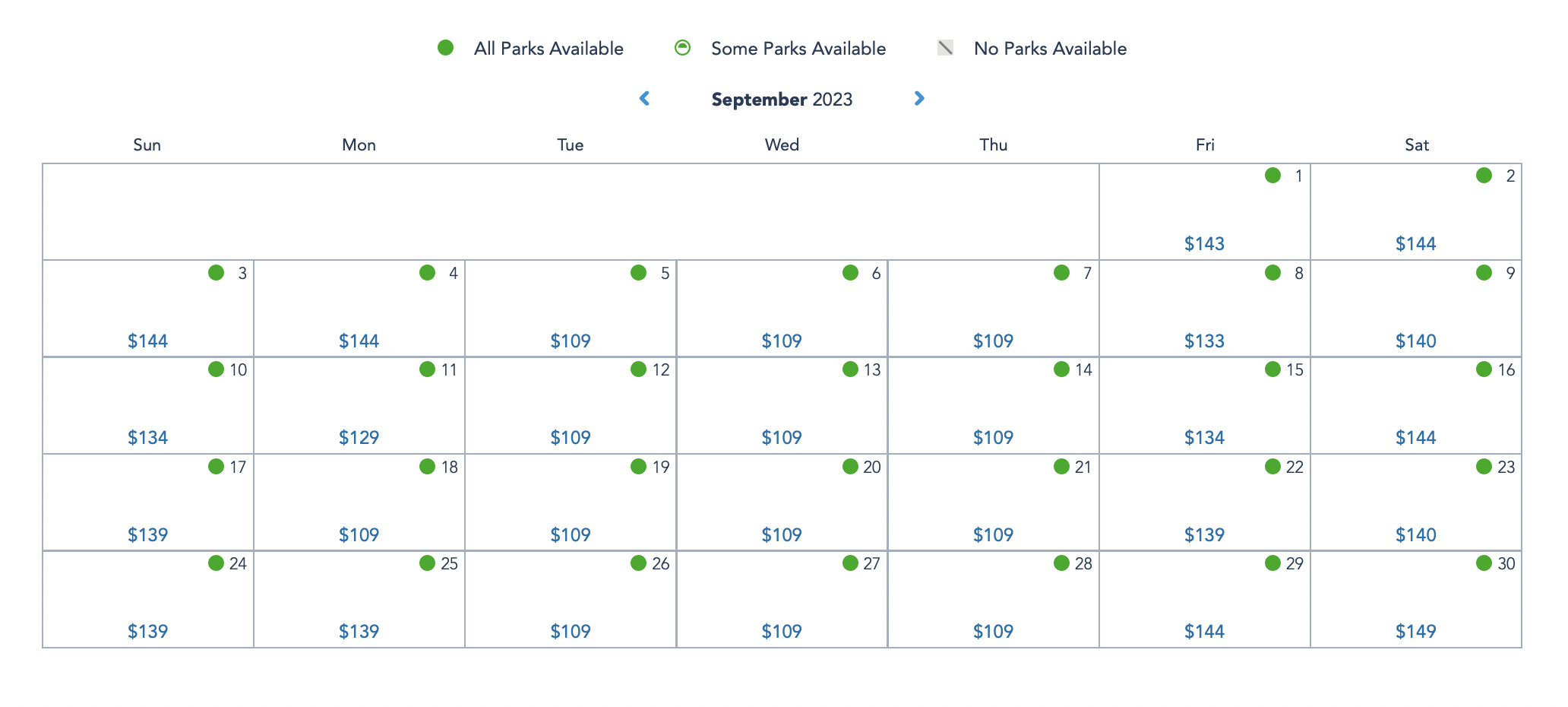This screenshot has width=1568, height=707.
Task: Choose September 22 date number
Action: pos(1295,468)
